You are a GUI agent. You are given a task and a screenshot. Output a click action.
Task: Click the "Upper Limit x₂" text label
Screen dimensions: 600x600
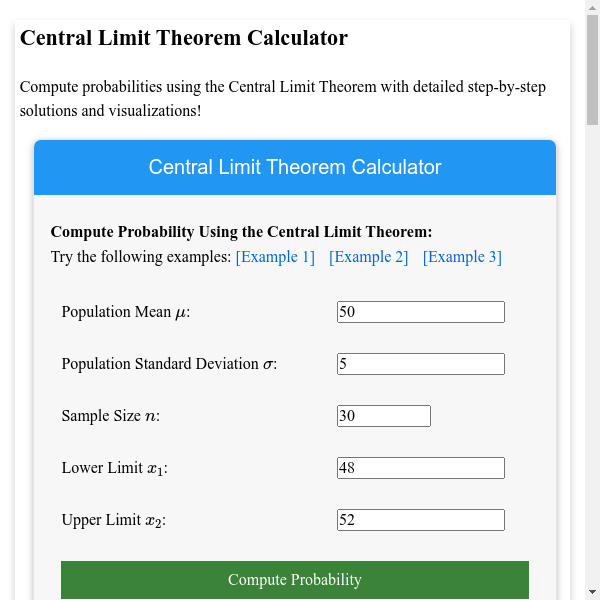pyautogui.click(x=114, y=520)
